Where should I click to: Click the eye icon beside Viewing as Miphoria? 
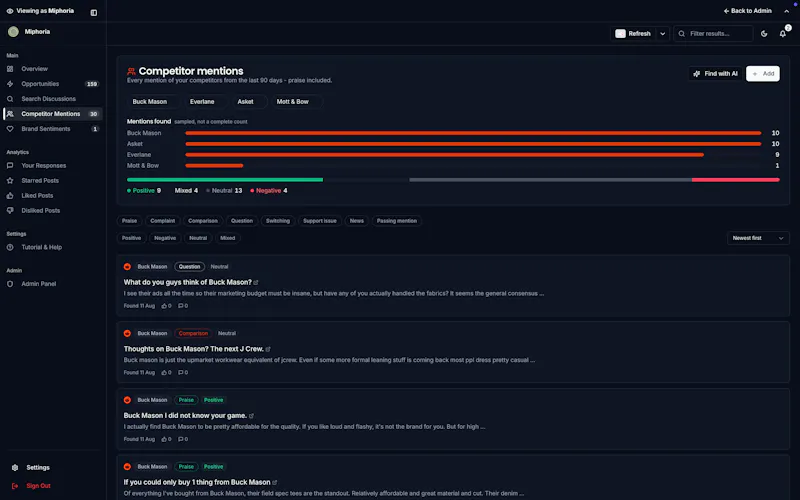[x=10, y=11]
